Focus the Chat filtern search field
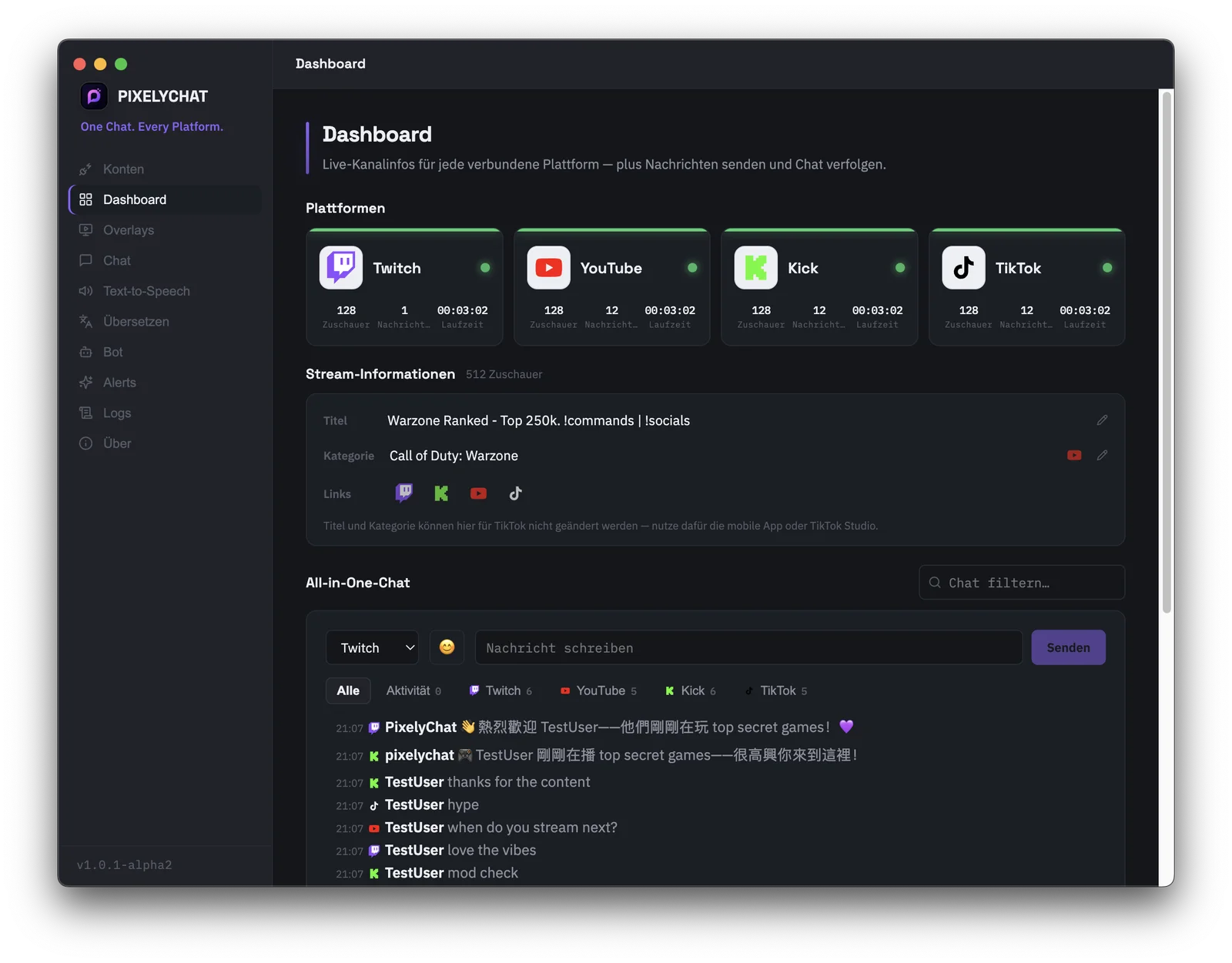The image size is (1232, 963). pos(1022,583)
